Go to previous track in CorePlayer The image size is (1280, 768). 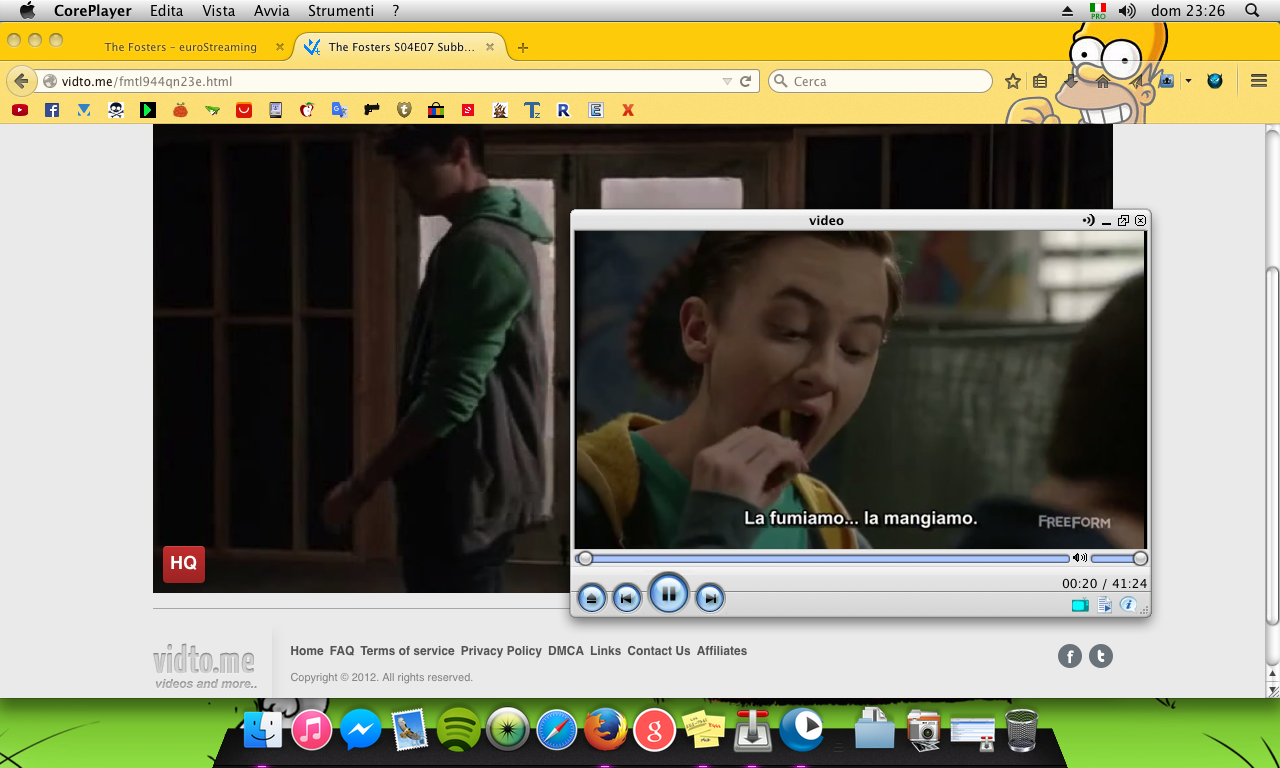pyautogui.click(x=627, y=599)
